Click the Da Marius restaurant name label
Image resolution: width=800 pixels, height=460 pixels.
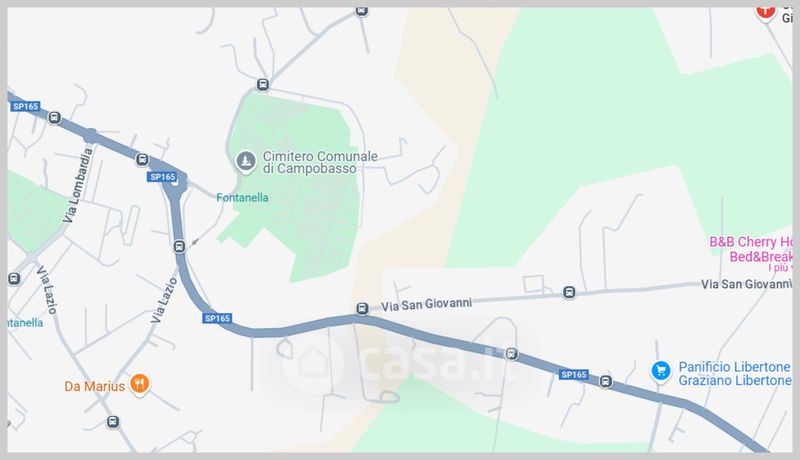point(94,386)
